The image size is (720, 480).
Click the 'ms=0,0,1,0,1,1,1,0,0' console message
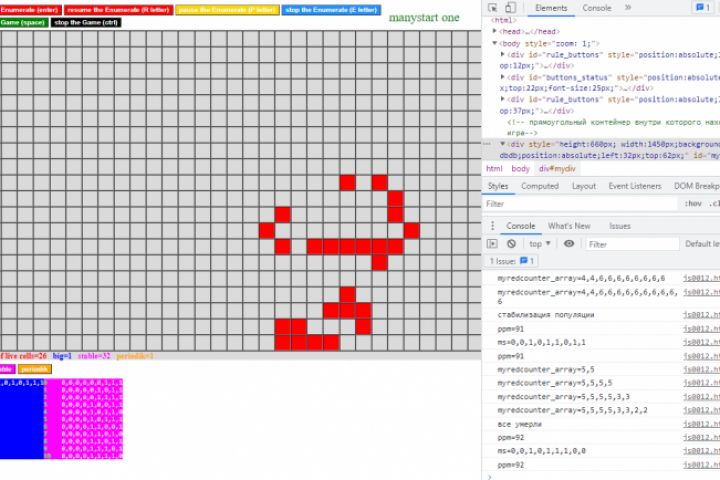tap(541, 451)
